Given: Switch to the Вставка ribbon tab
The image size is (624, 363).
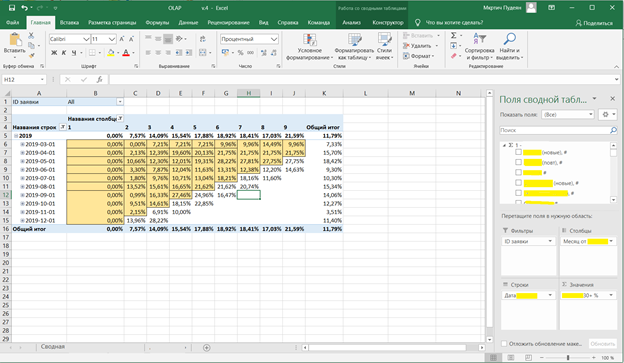Looking at the screenshot, I should 69,23.
